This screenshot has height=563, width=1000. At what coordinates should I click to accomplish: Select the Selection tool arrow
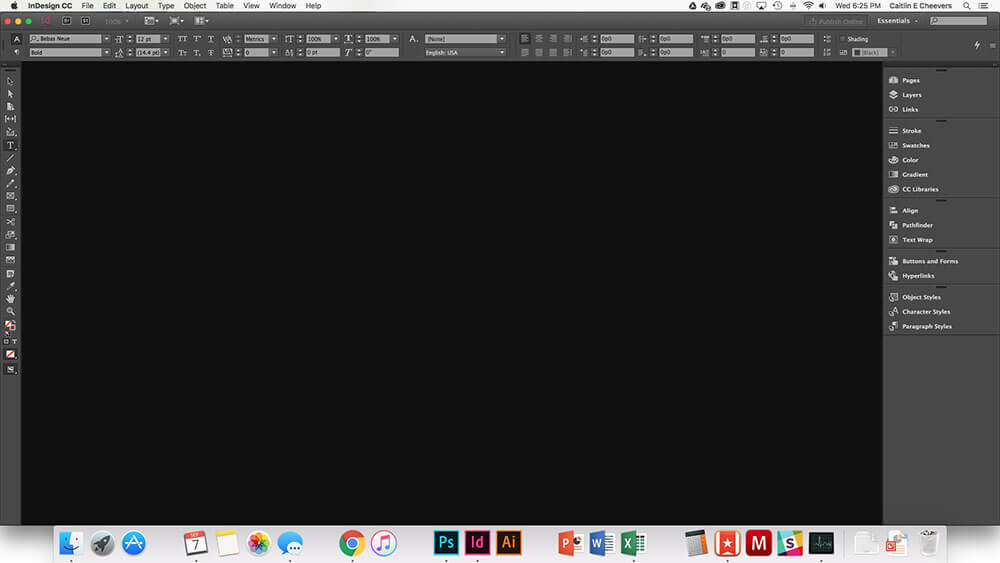[x=10, y=81]
